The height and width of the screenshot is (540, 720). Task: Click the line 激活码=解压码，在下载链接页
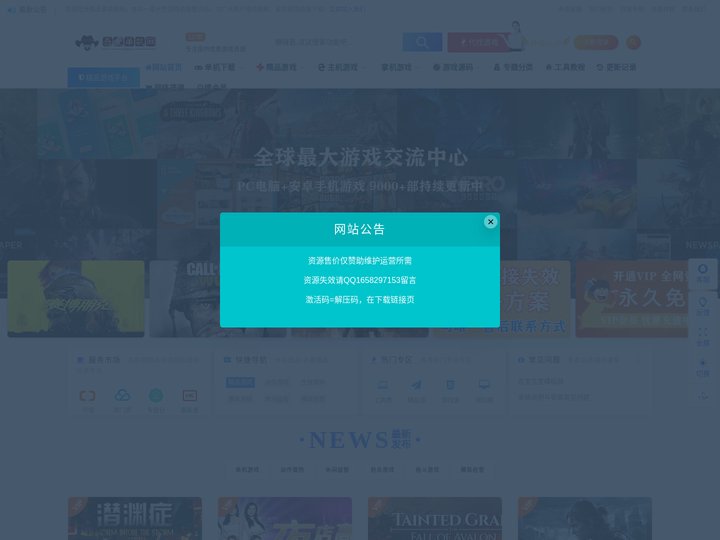(x=360, y=299)
